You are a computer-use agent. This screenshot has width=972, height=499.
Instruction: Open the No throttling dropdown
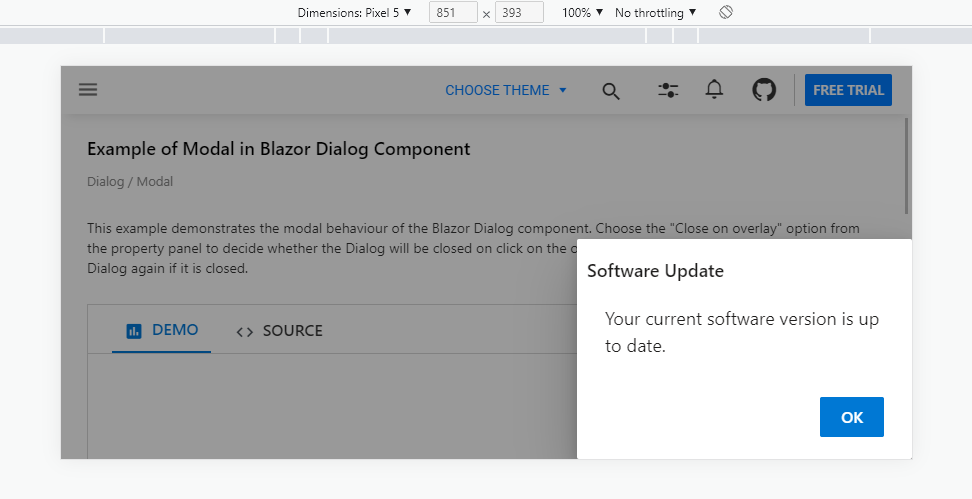tap(655, 12)
